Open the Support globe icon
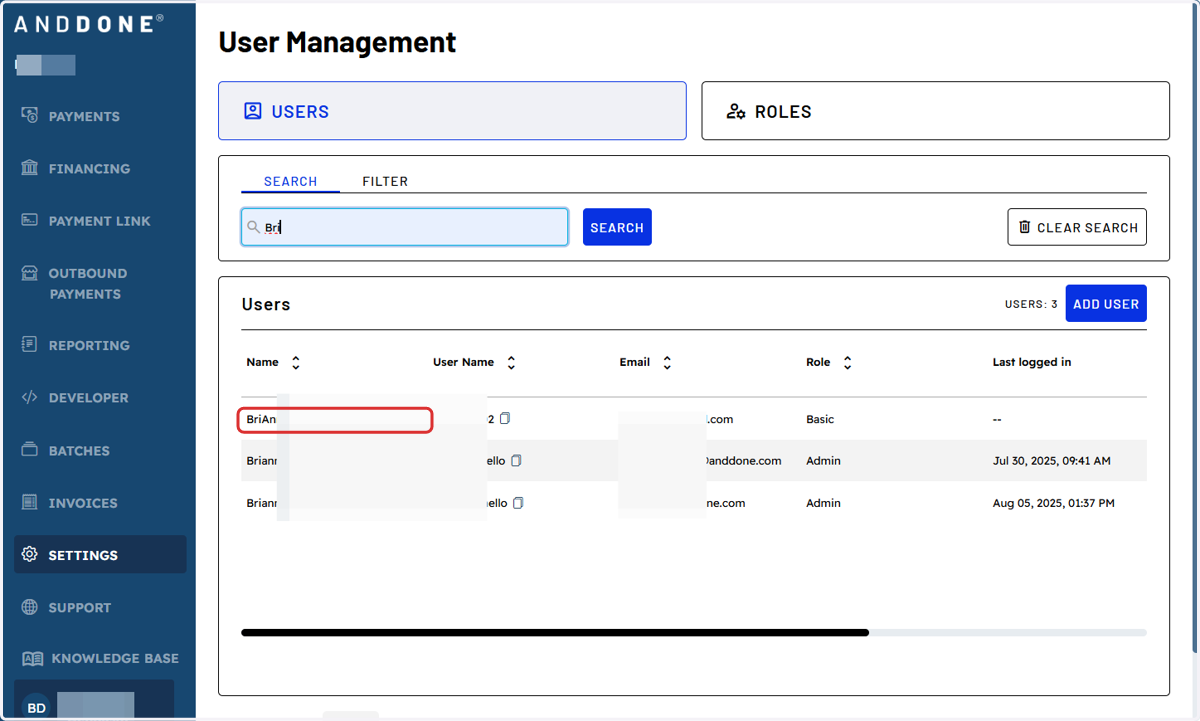The image size is (1200, 721). pyautogui.click(x=30, y=607)
